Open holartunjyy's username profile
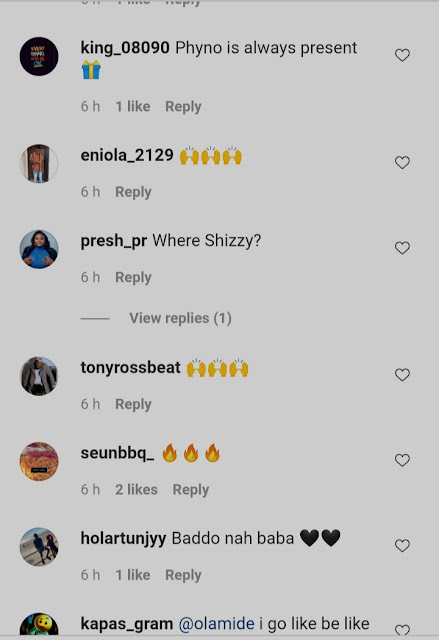 (123, 539)
